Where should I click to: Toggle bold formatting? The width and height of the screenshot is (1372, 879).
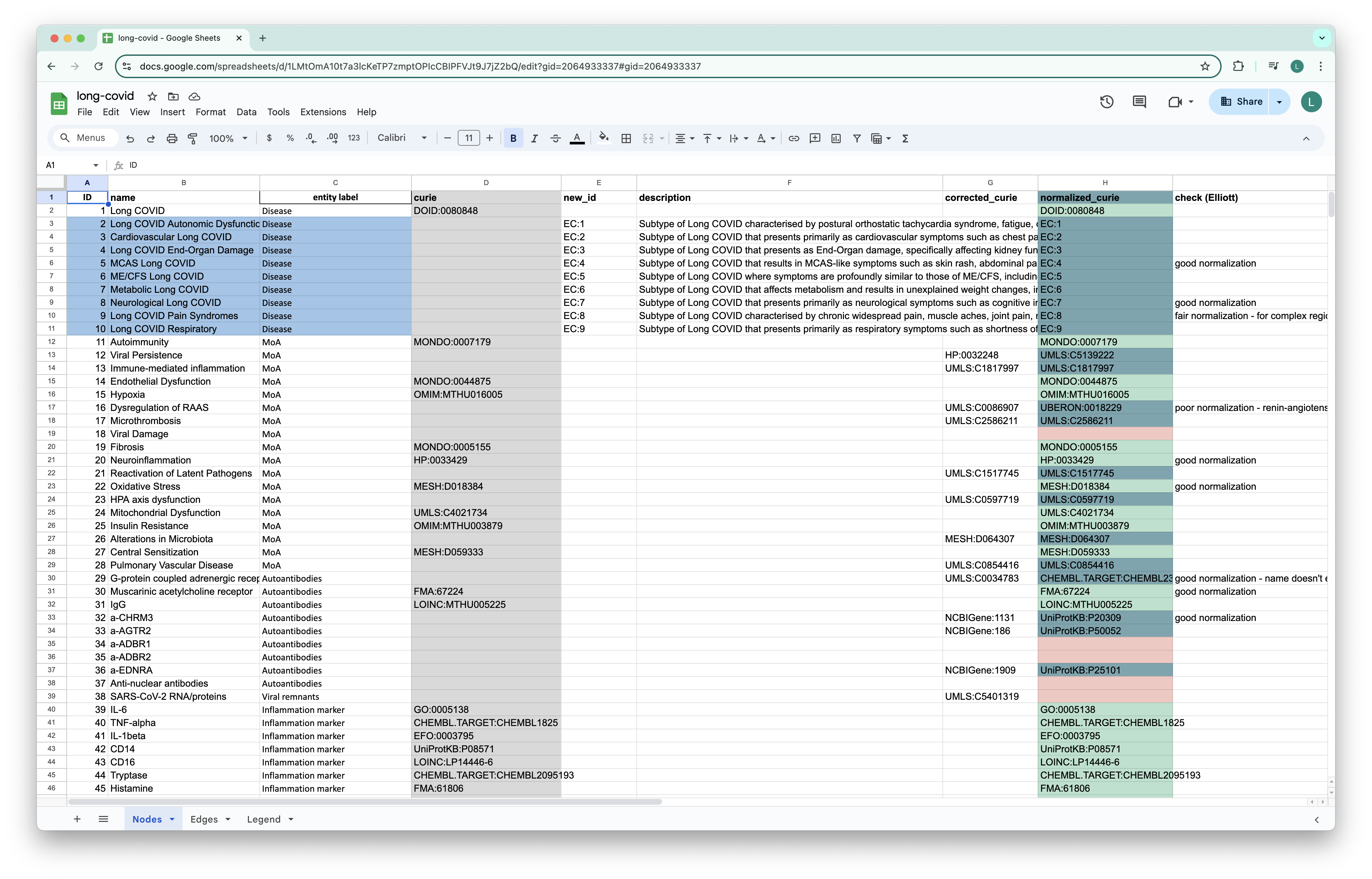pyautogui.click(x=513, y=138)
